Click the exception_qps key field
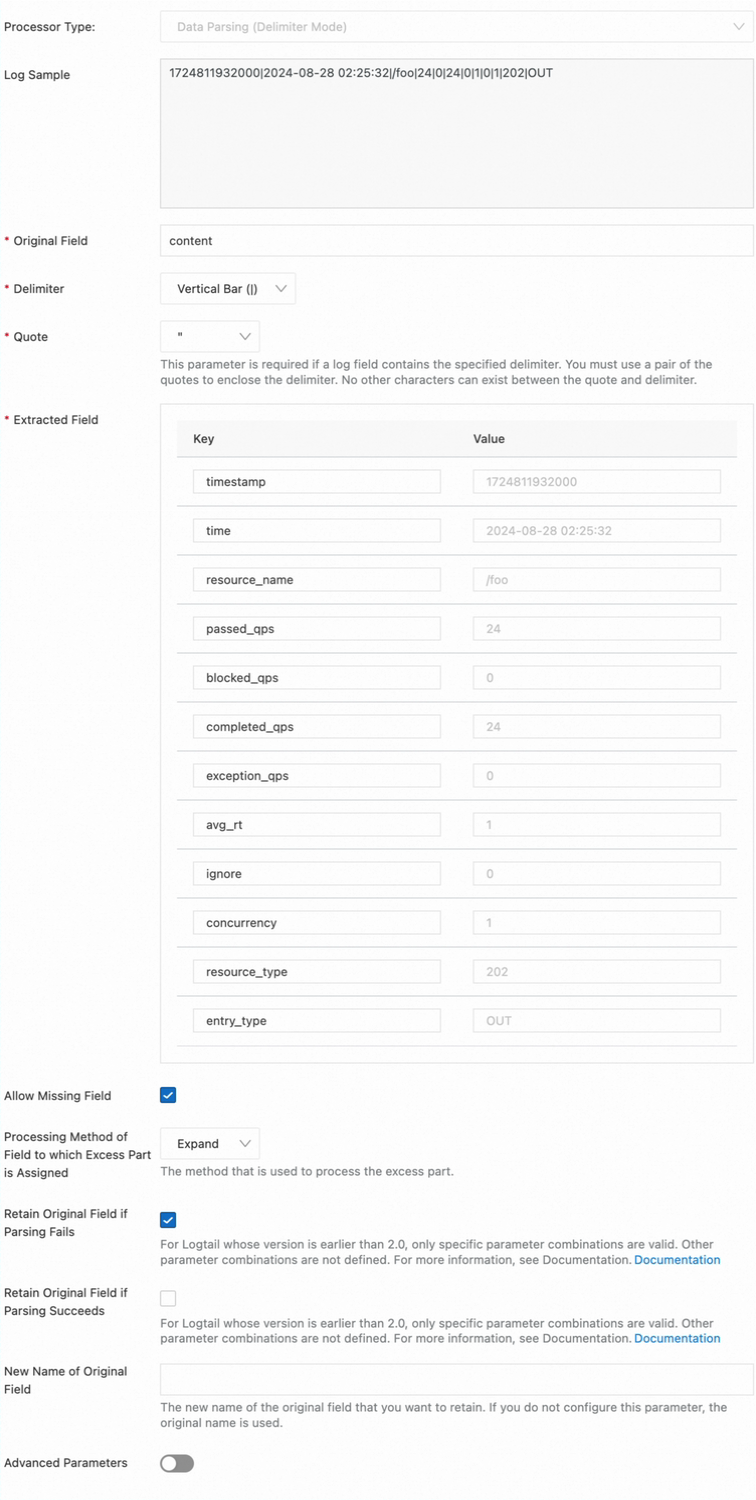Screen dimensions: 756x1500 tap(316, 776)
